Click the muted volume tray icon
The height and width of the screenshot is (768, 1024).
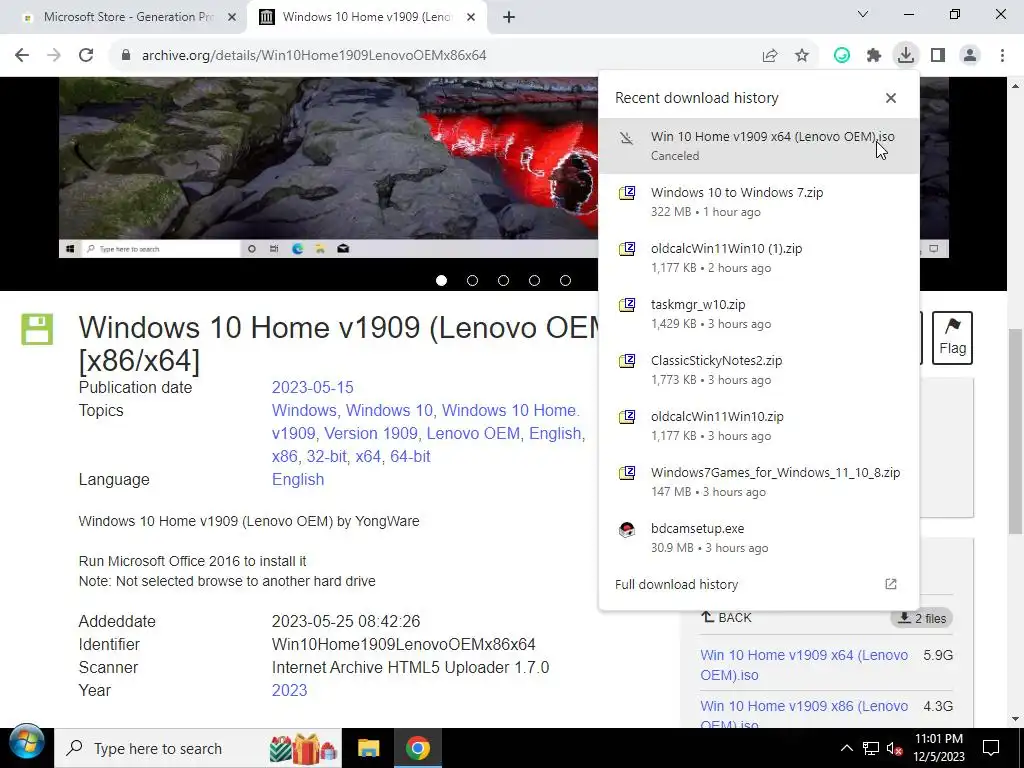point(895,748)
